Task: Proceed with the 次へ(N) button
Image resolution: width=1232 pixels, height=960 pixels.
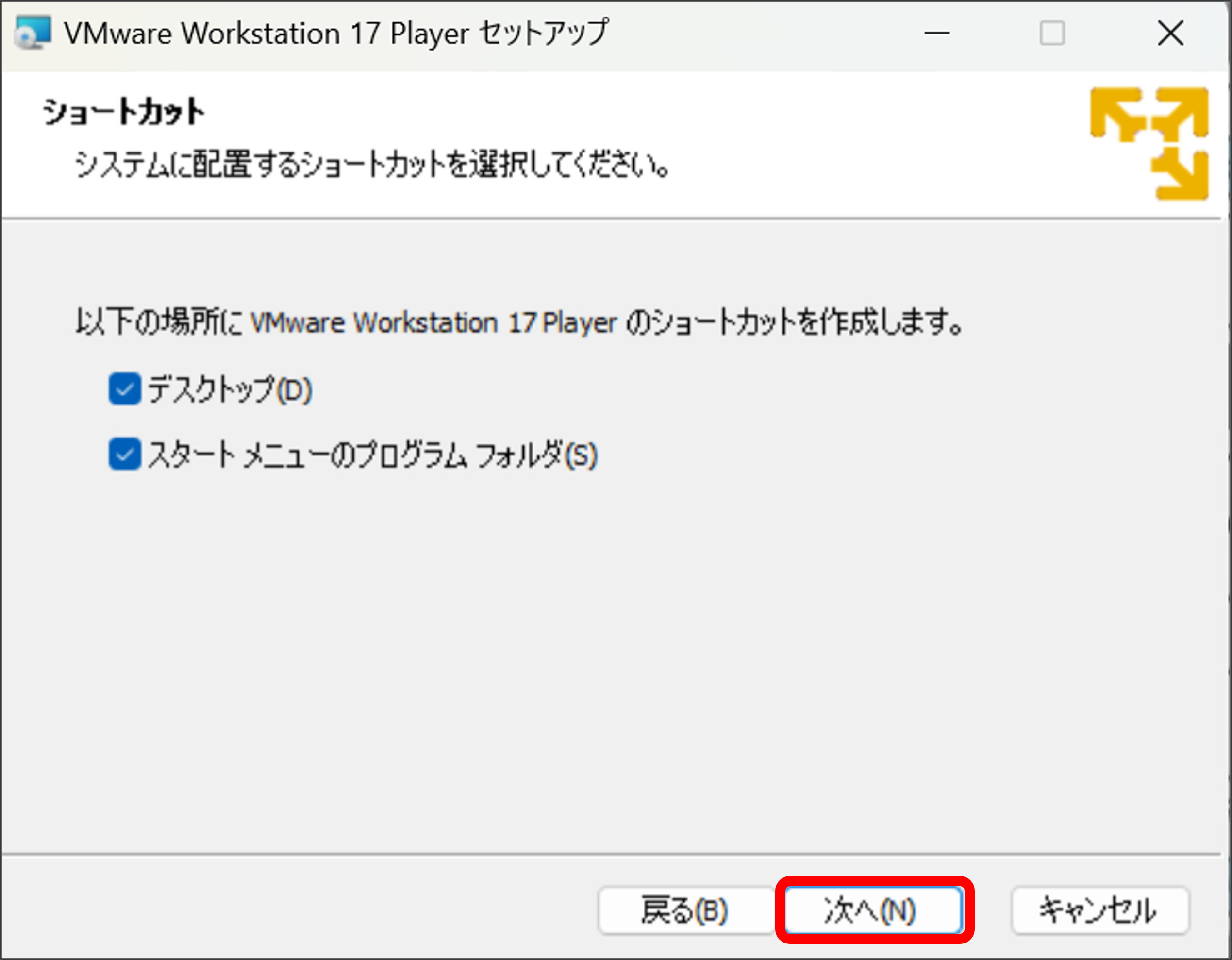Action: (874, 910)
